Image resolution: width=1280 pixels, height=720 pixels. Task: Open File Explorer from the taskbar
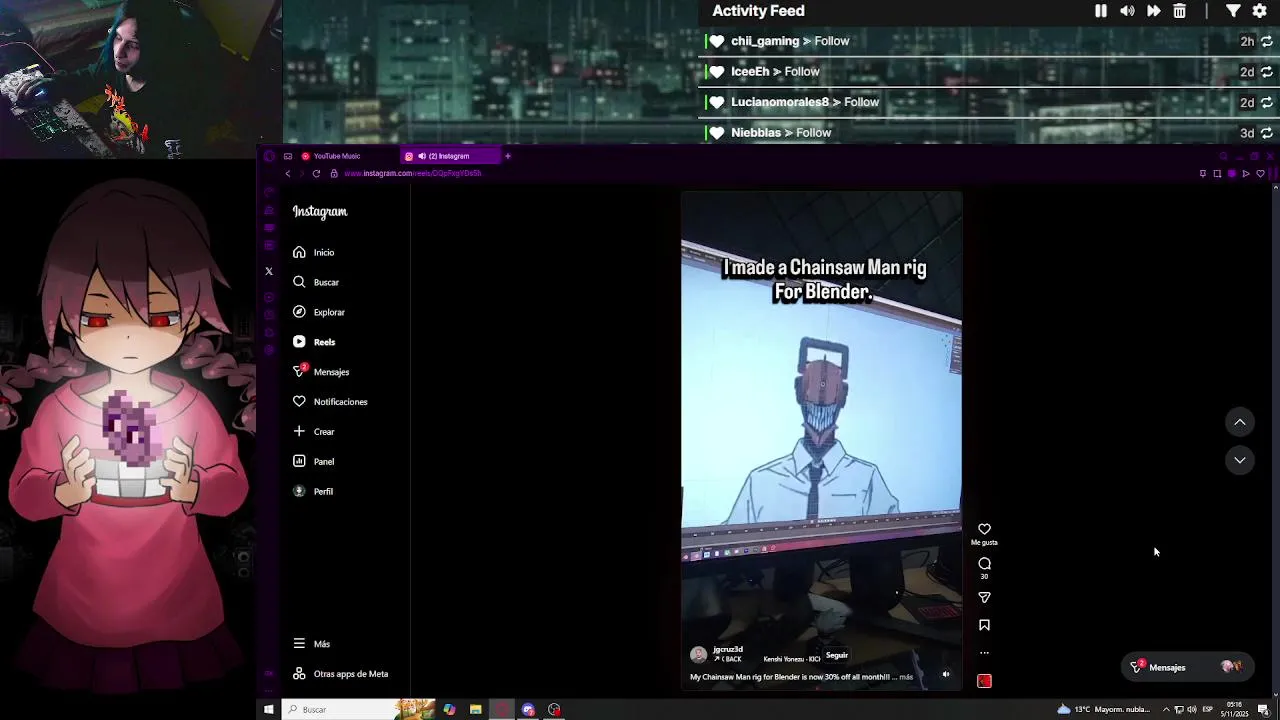click(475, 709)
